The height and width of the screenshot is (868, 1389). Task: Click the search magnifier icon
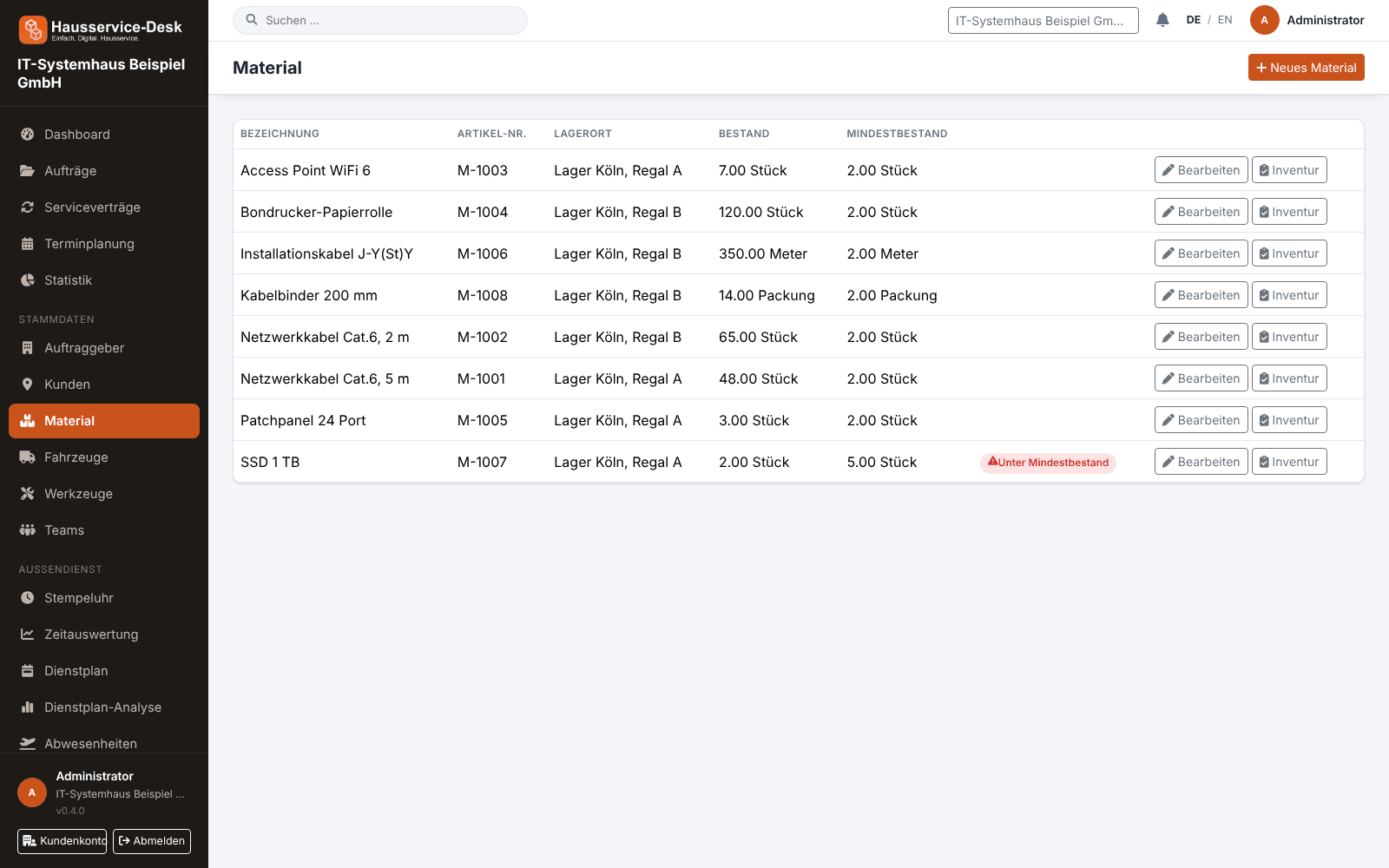click(x=252, y=20)
